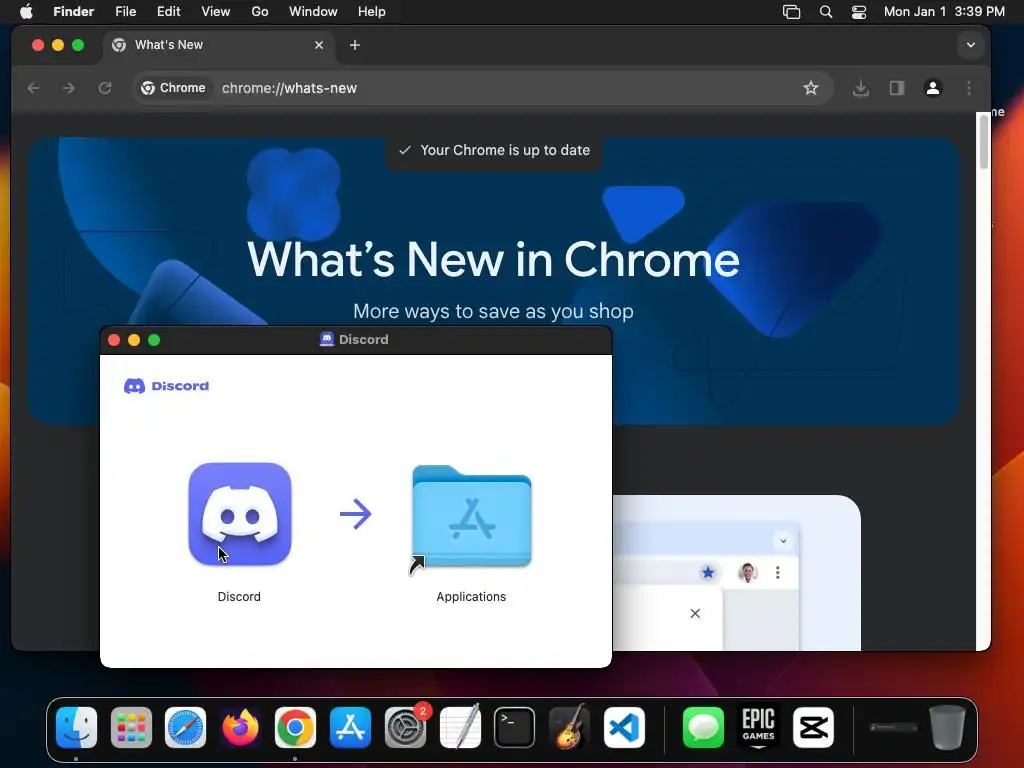Open TextEdit from the Dock
1024x768 pixels.
click(x=460, y=727)
